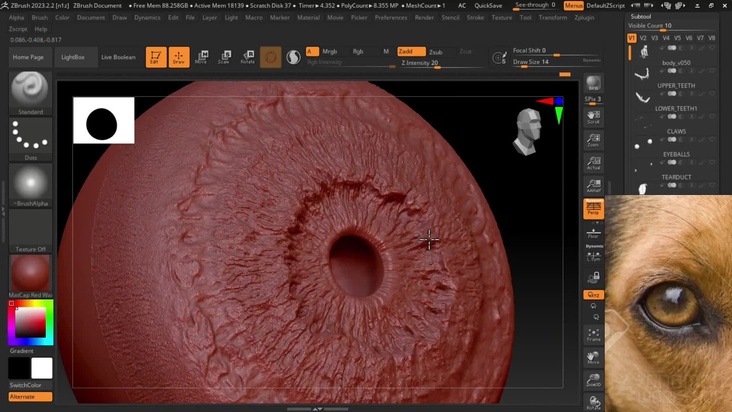Toggle the Xyz rotation mode button

pos(593,295)
